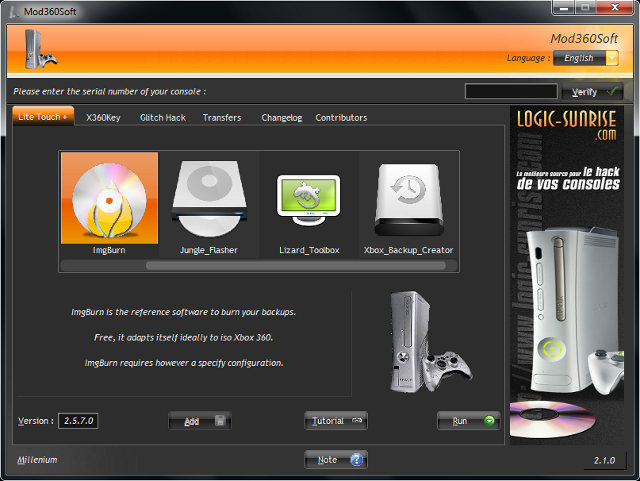This screenshot has width=640, height=481.
Task: Click the 2.1.0 version text
Action: pyautogui.click(x=604, y=460)
